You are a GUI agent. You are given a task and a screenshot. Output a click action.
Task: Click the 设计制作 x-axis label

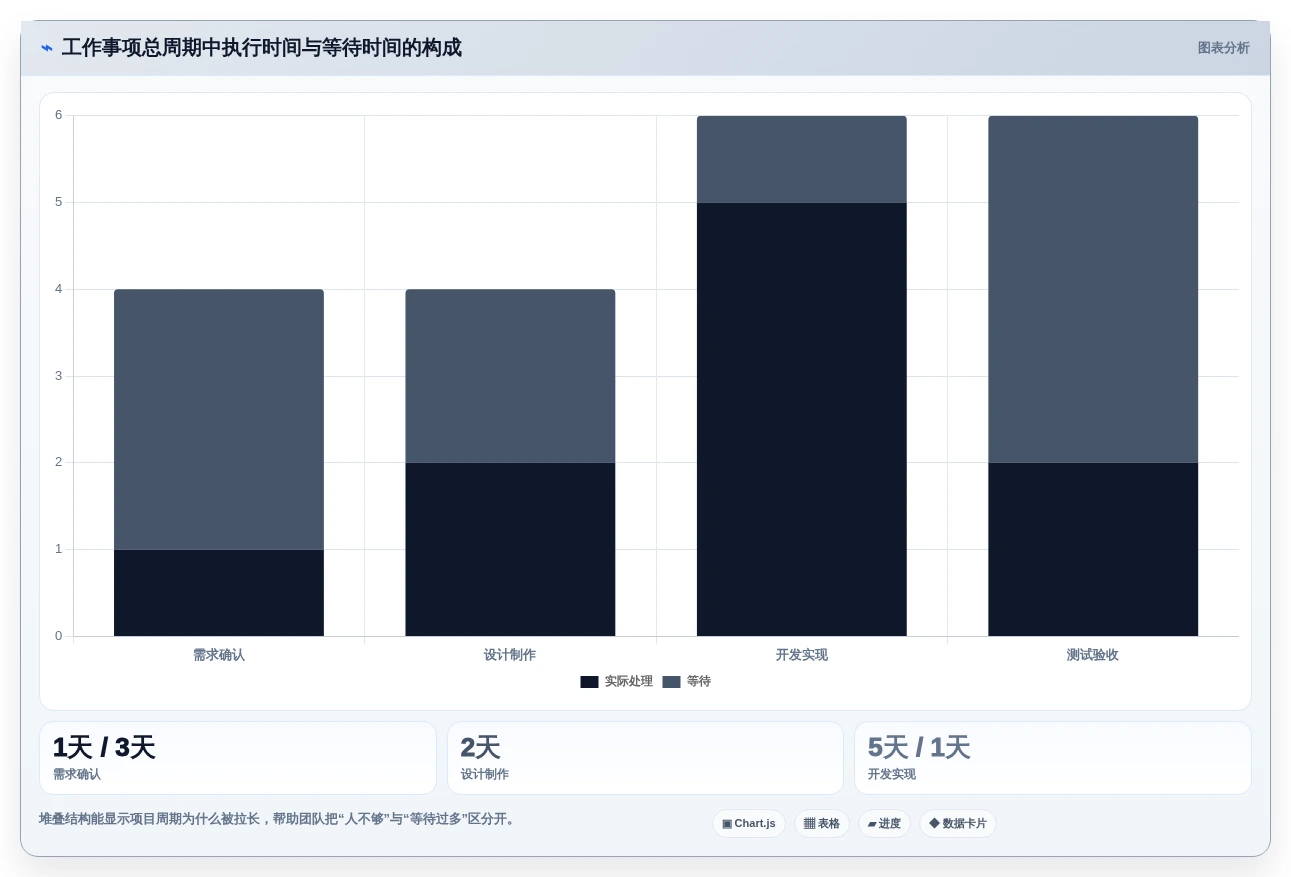pos(510,655)
